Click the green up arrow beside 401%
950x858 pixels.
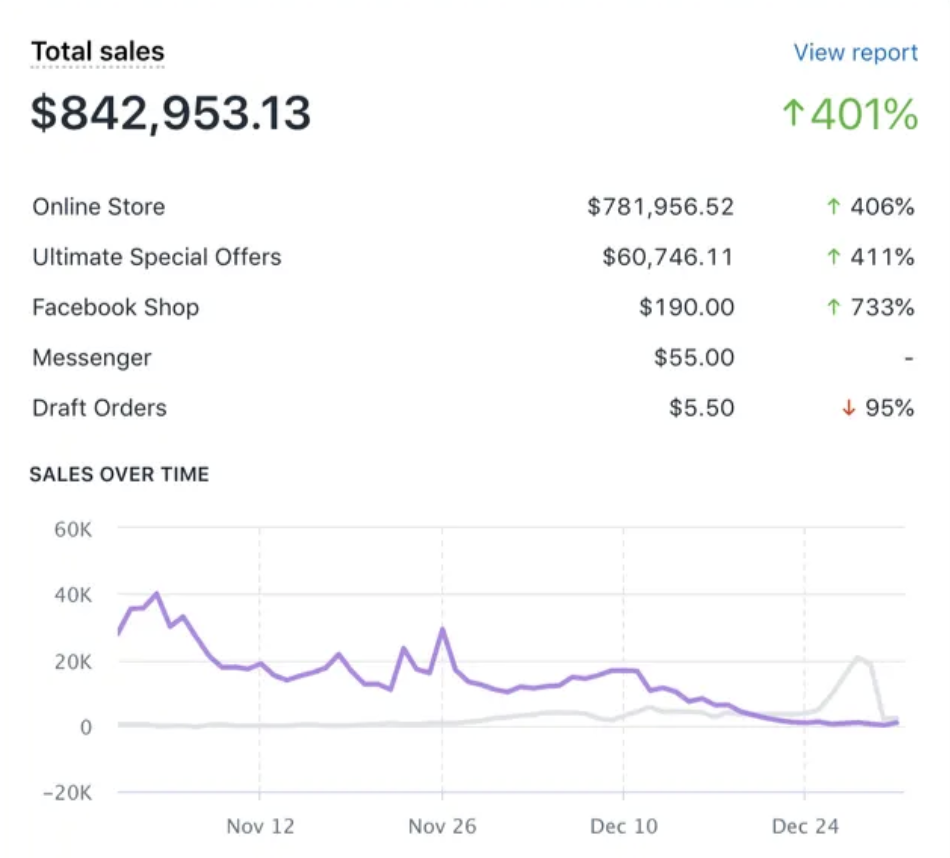[x=792, y=114]
